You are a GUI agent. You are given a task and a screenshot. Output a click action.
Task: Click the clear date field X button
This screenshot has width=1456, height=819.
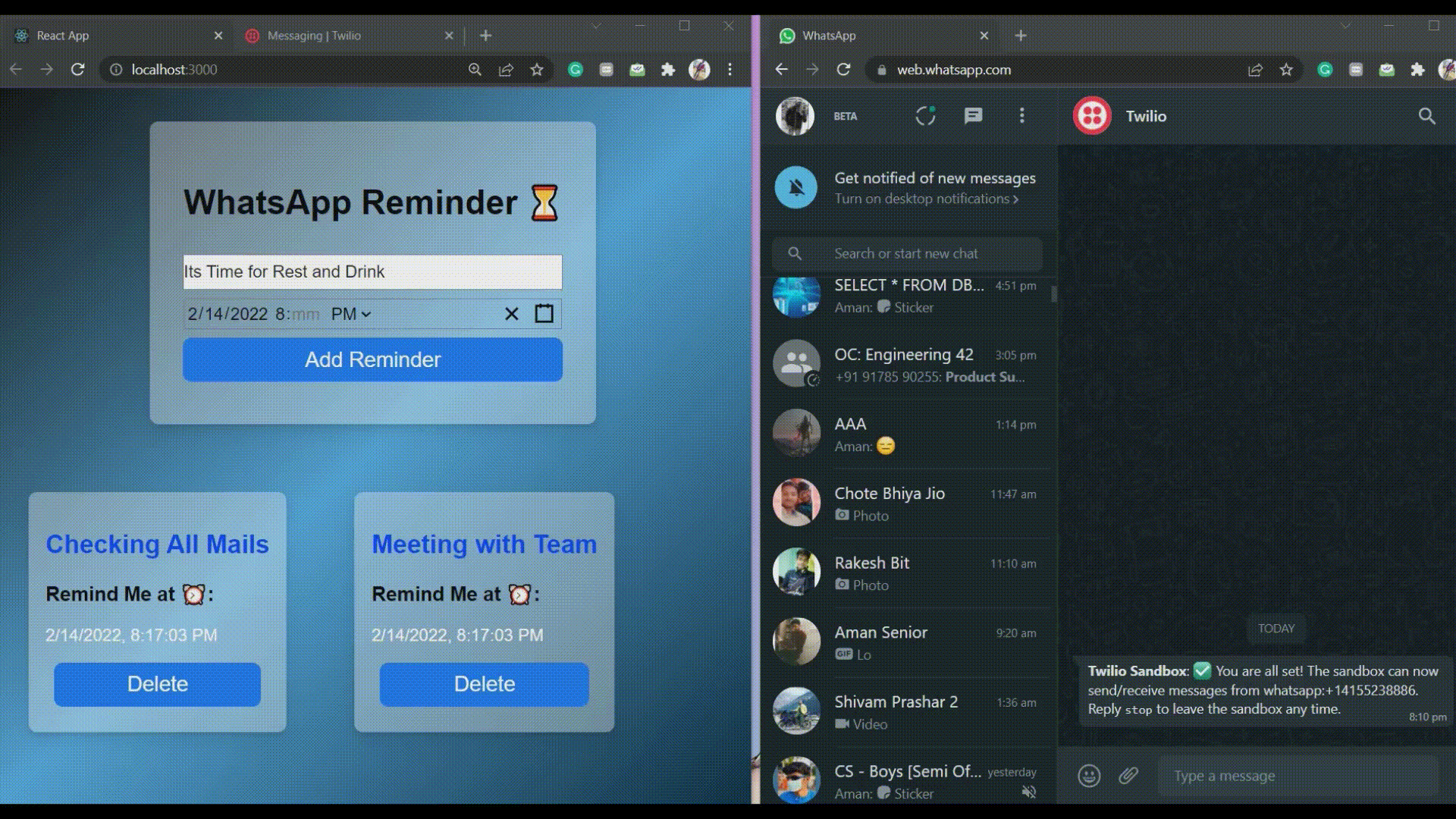tap(512, 314)
